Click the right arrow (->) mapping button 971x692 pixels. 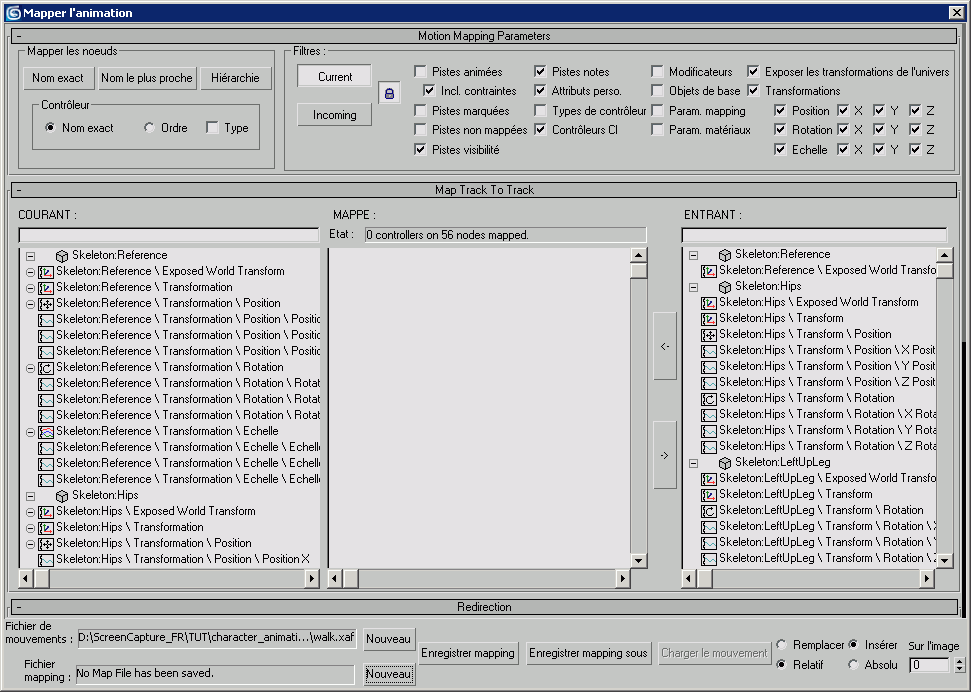tap(664, 455)
